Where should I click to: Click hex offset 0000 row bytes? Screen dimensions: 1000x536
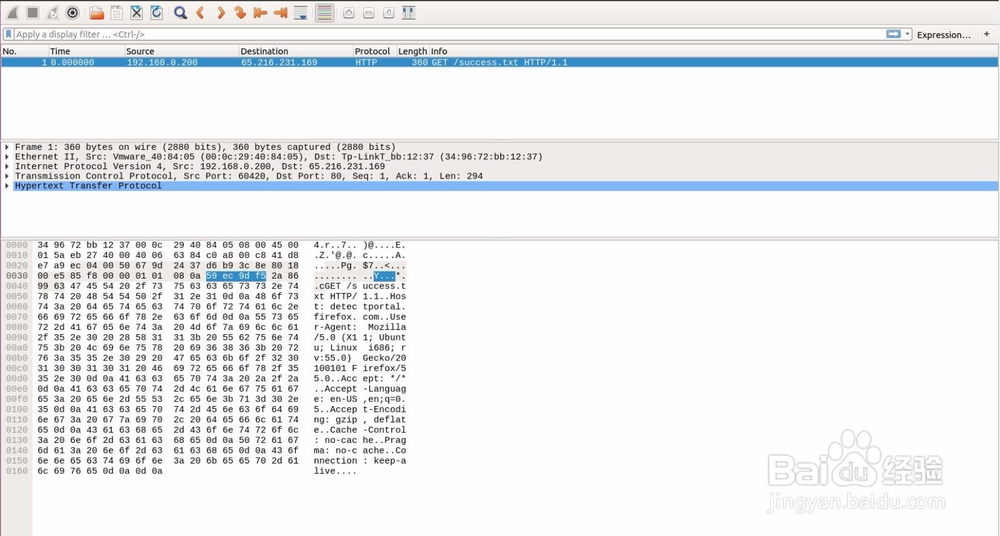click(168, 246)
